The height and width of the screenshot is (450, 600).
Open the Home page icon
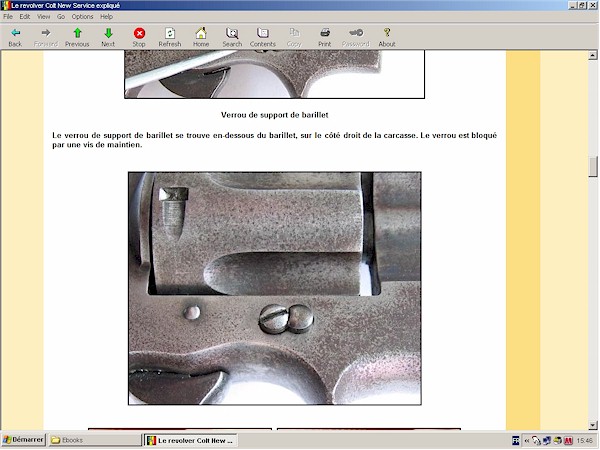coord(201,34)
